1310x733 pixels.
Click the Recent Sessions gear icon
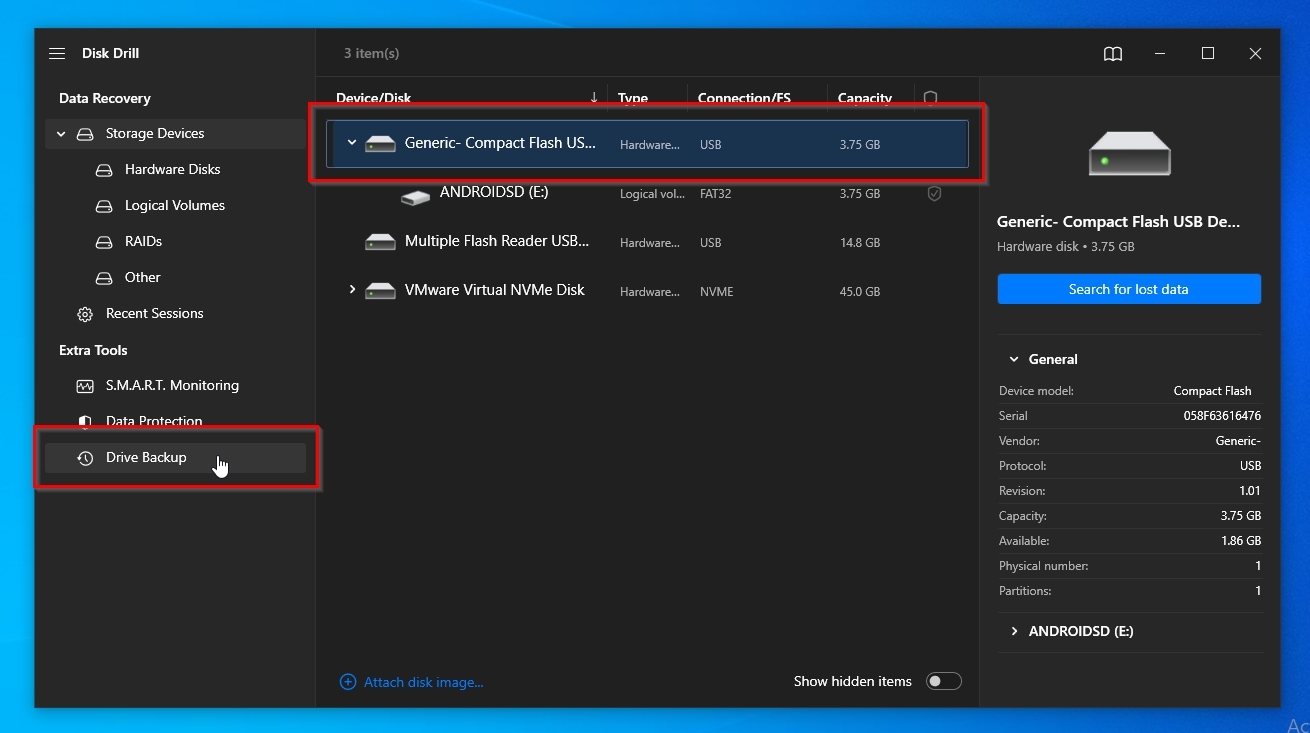click(x=85, y=314)
